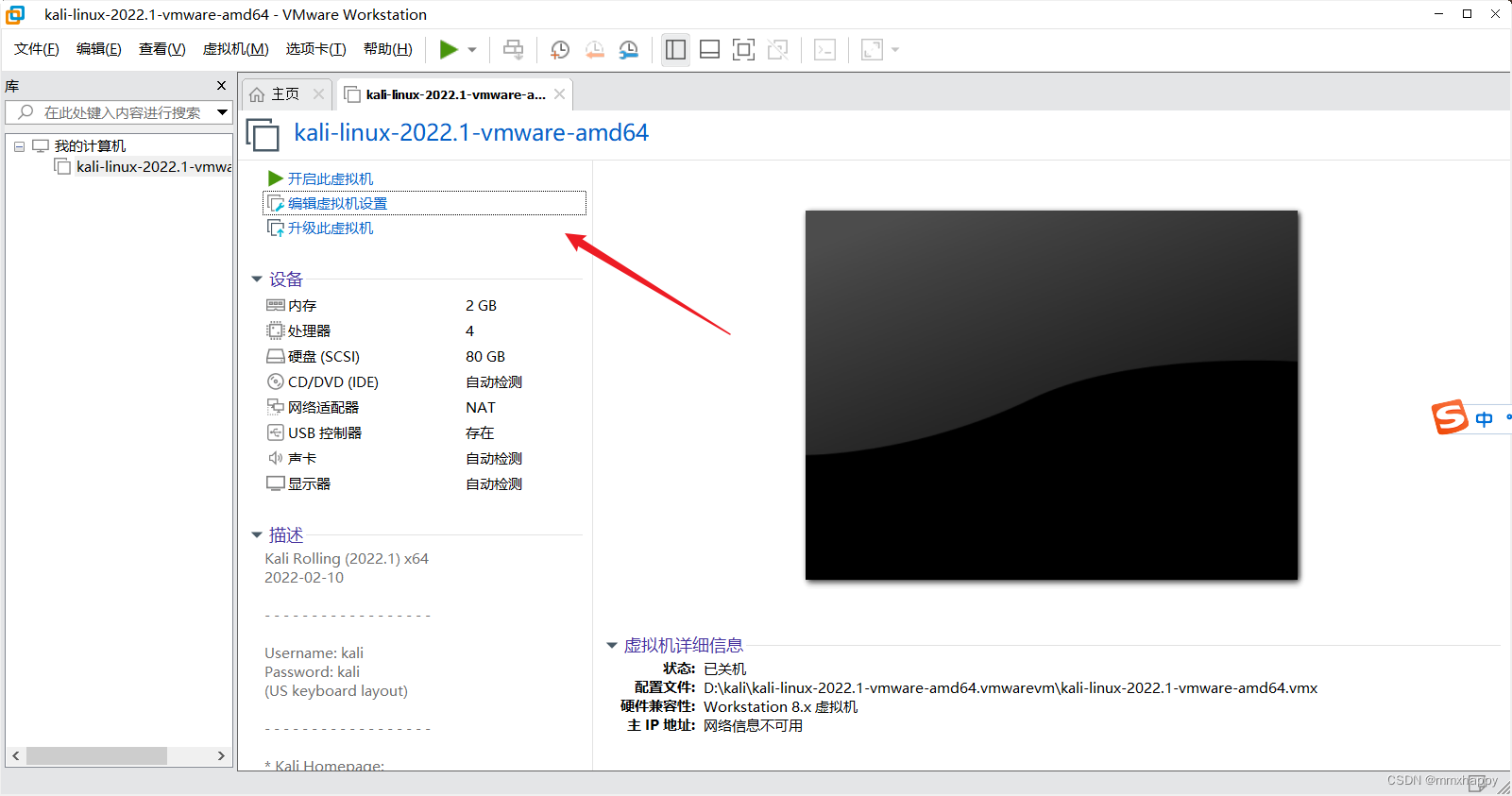Open the snapshot manager icon
The image size is (1512, 796).
[628, 50]
